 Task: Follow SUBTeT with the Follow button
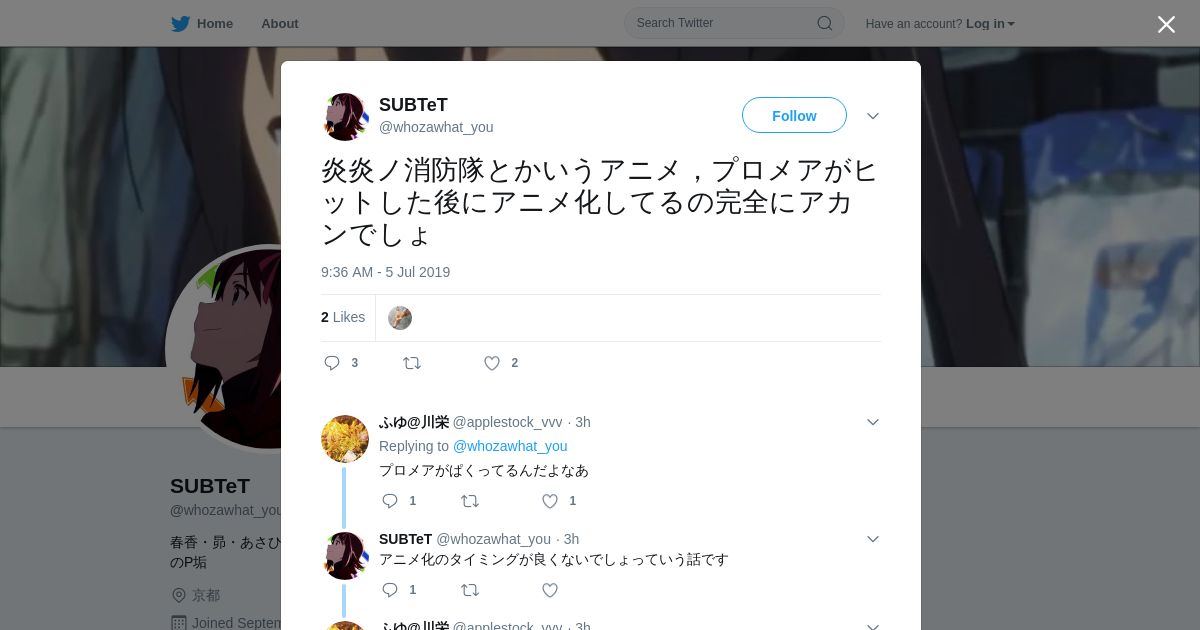(x=794, y=116)
